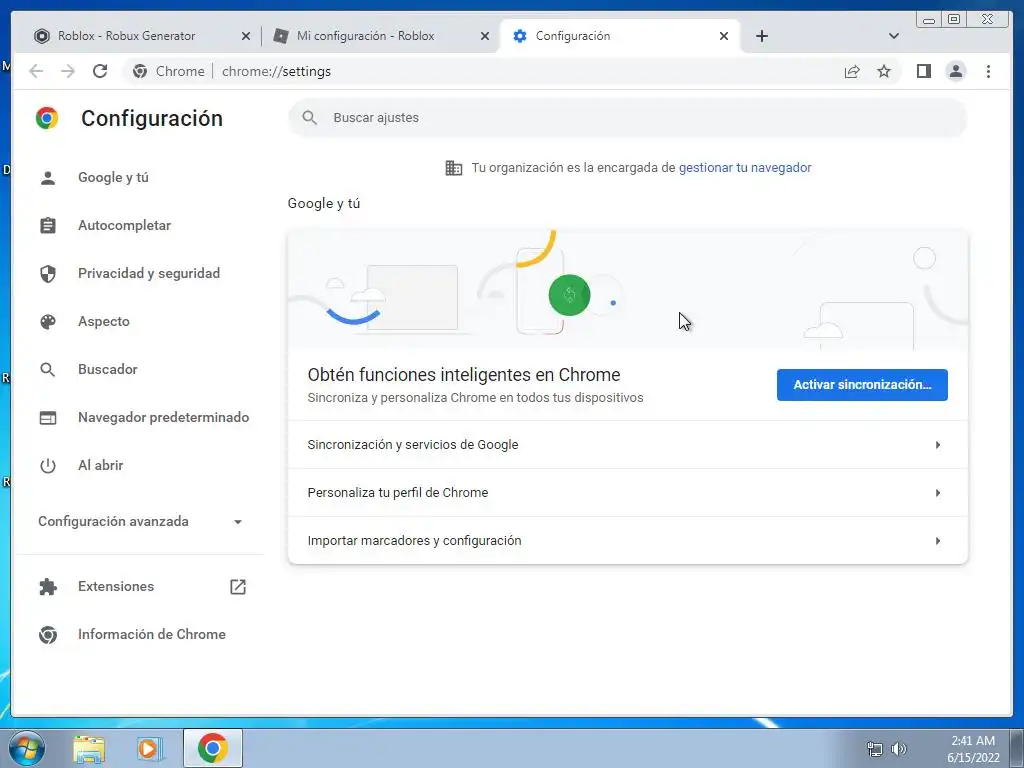The image size is (1024, 768).
Task: Click the Información de Chrome logo icon
Action: coord(48,635)
